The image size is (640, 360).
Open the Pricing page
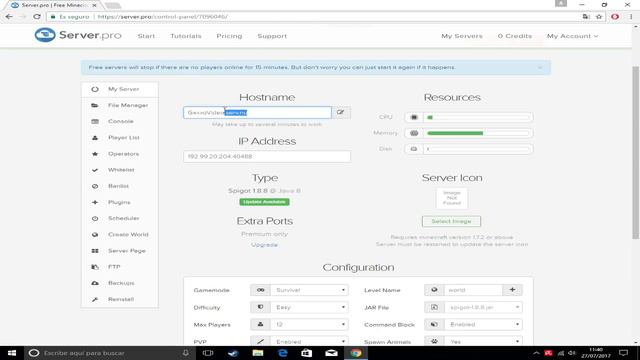click(x=229, y=36)
